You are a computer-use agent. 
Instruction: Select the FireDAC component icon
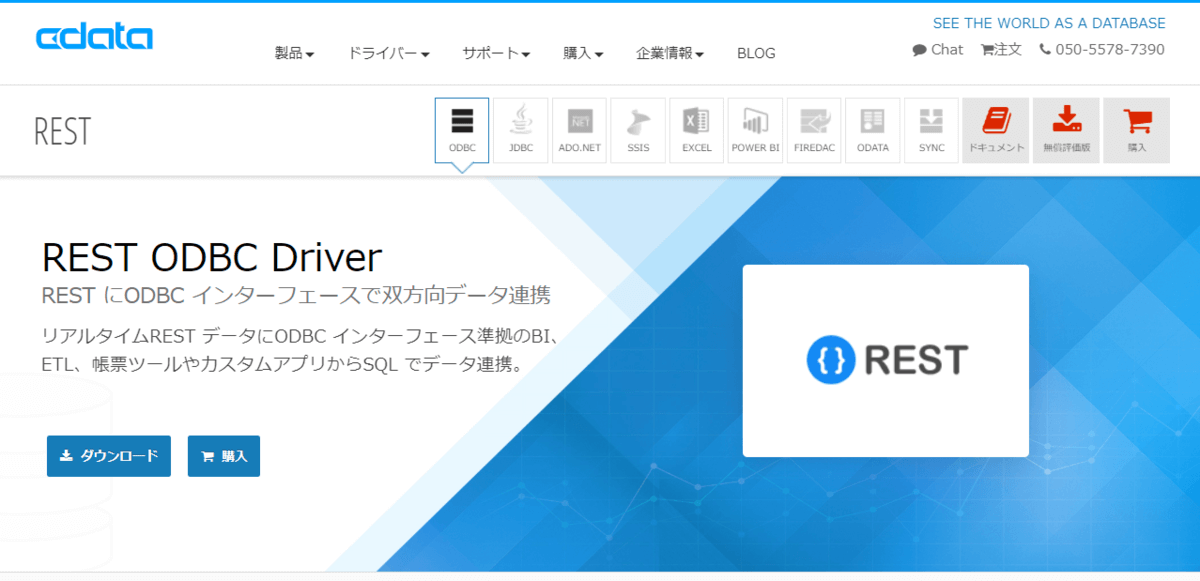point(814,130)
